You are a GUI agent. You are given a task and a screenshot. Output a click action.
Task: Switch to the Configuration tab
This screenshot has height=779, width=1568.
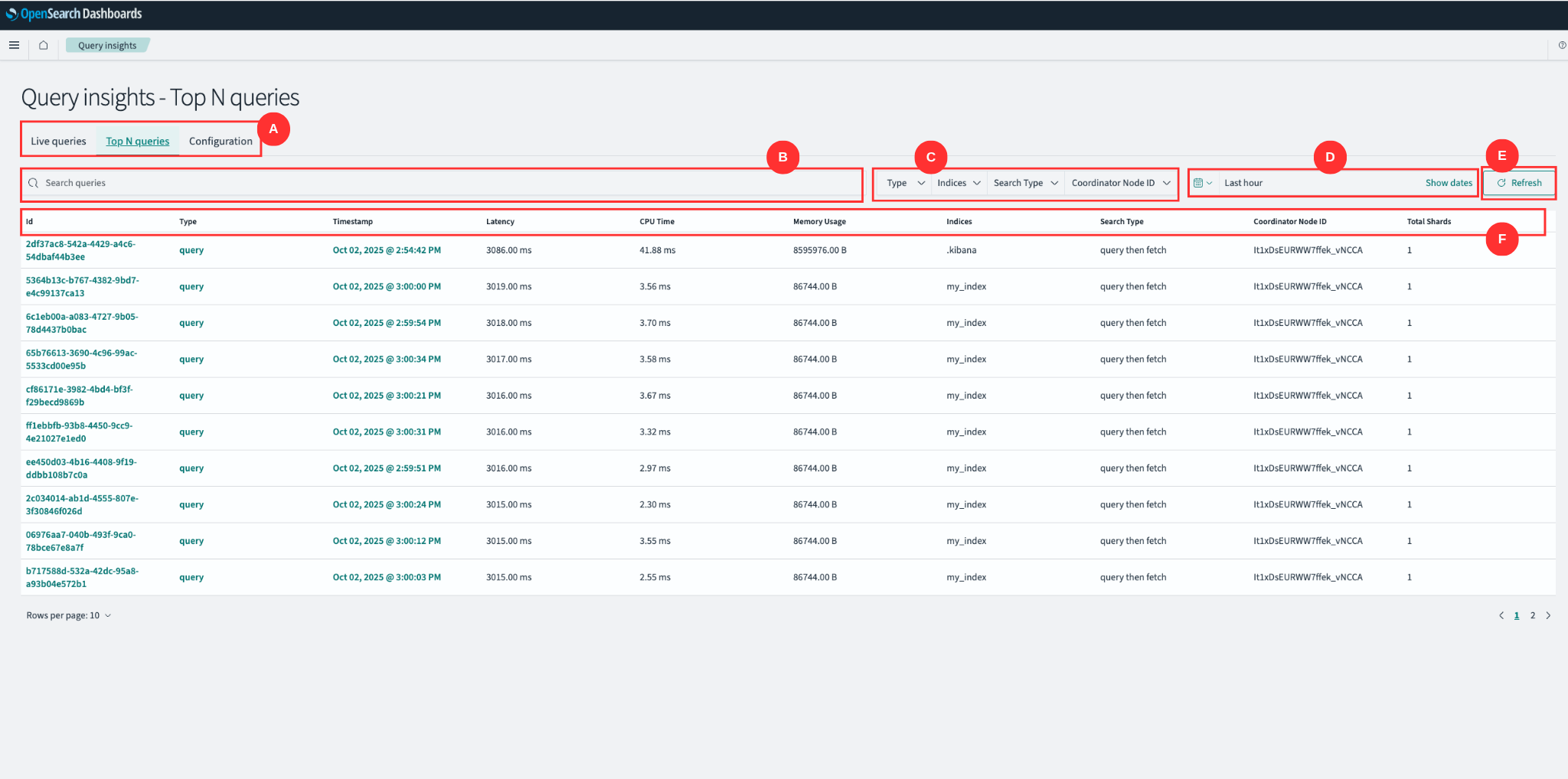click(x=220, y=141)
